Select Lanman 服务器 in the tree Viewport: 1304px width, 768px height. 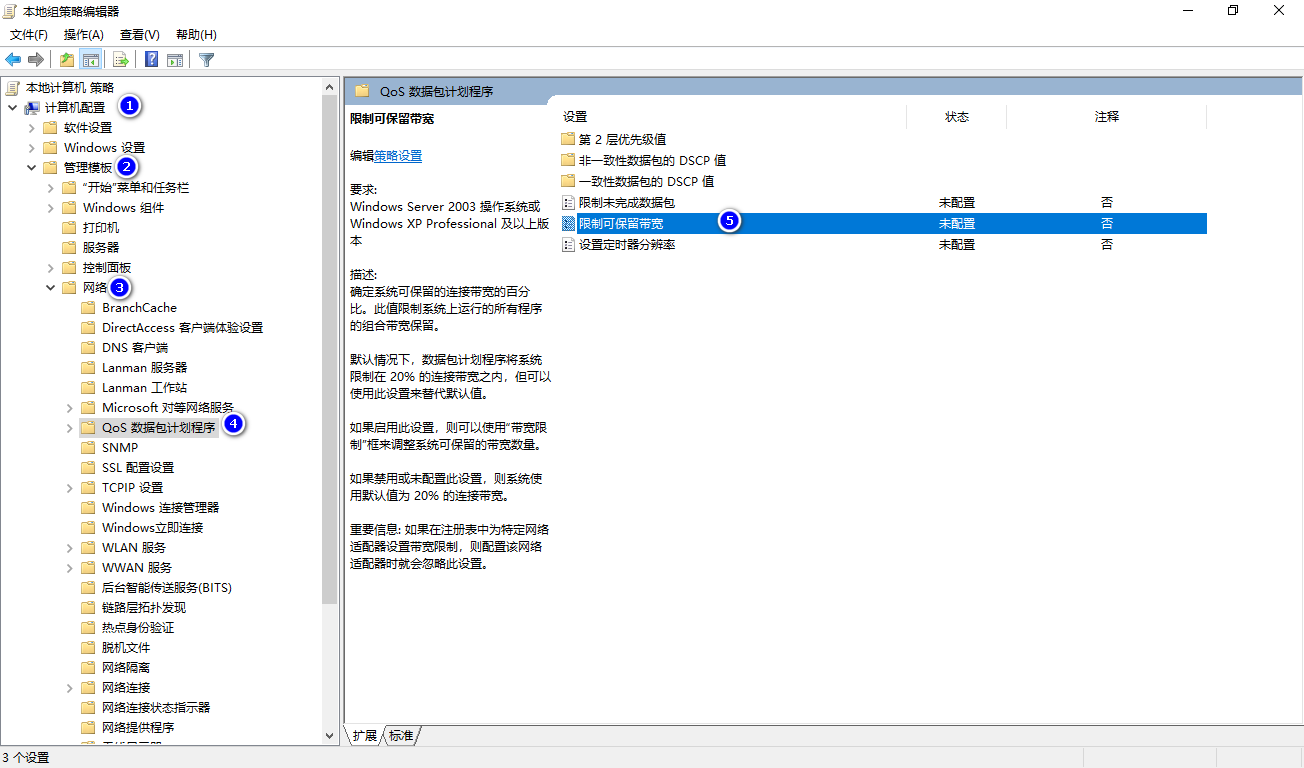(144, 367)
